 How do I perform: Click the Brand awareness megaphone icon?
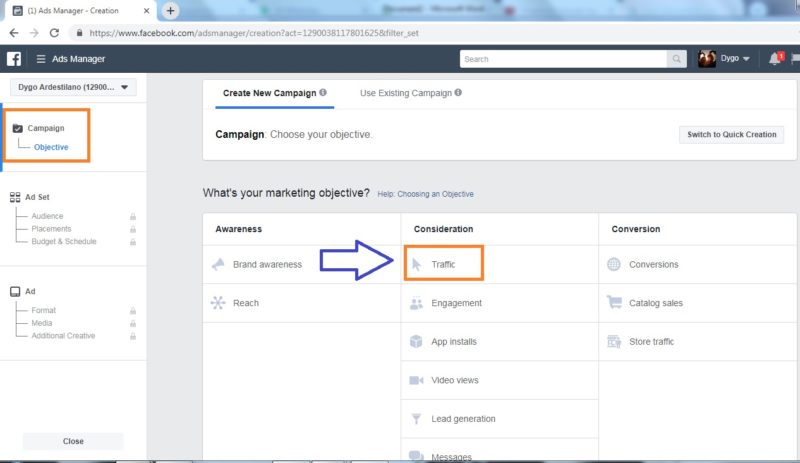(x=218, y=264)
